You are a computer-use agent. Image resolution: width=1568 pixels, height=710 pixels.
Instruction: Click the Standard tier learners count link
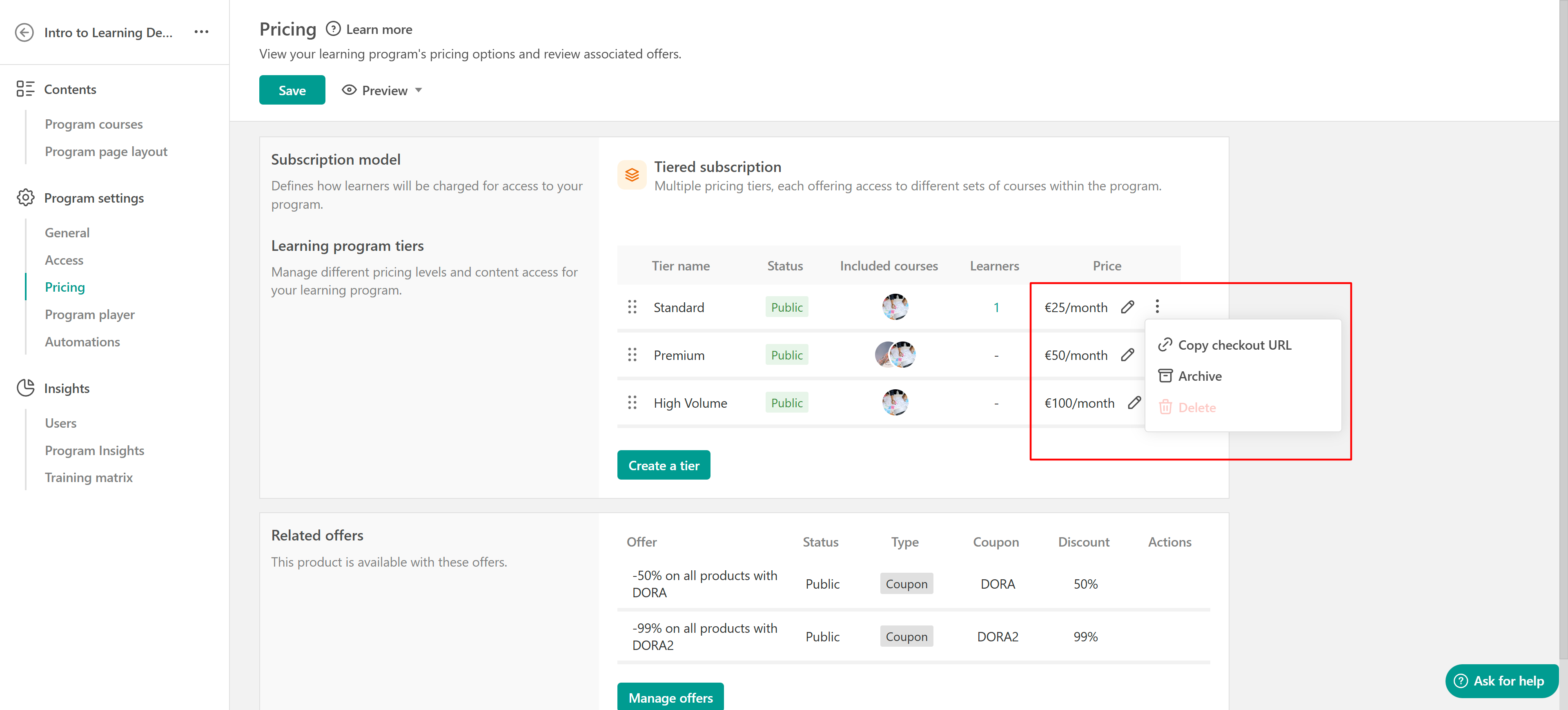(996, 308)
